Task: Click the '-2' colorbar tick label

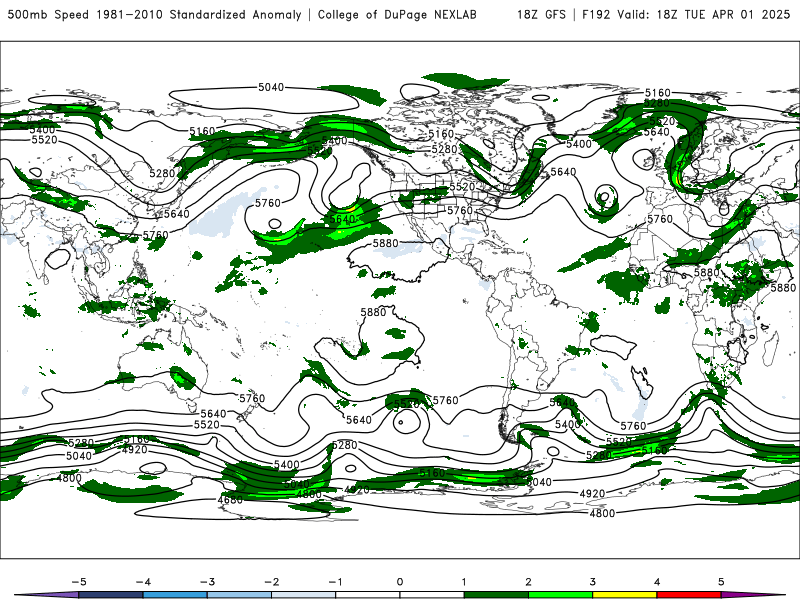Action: point(271,582)
